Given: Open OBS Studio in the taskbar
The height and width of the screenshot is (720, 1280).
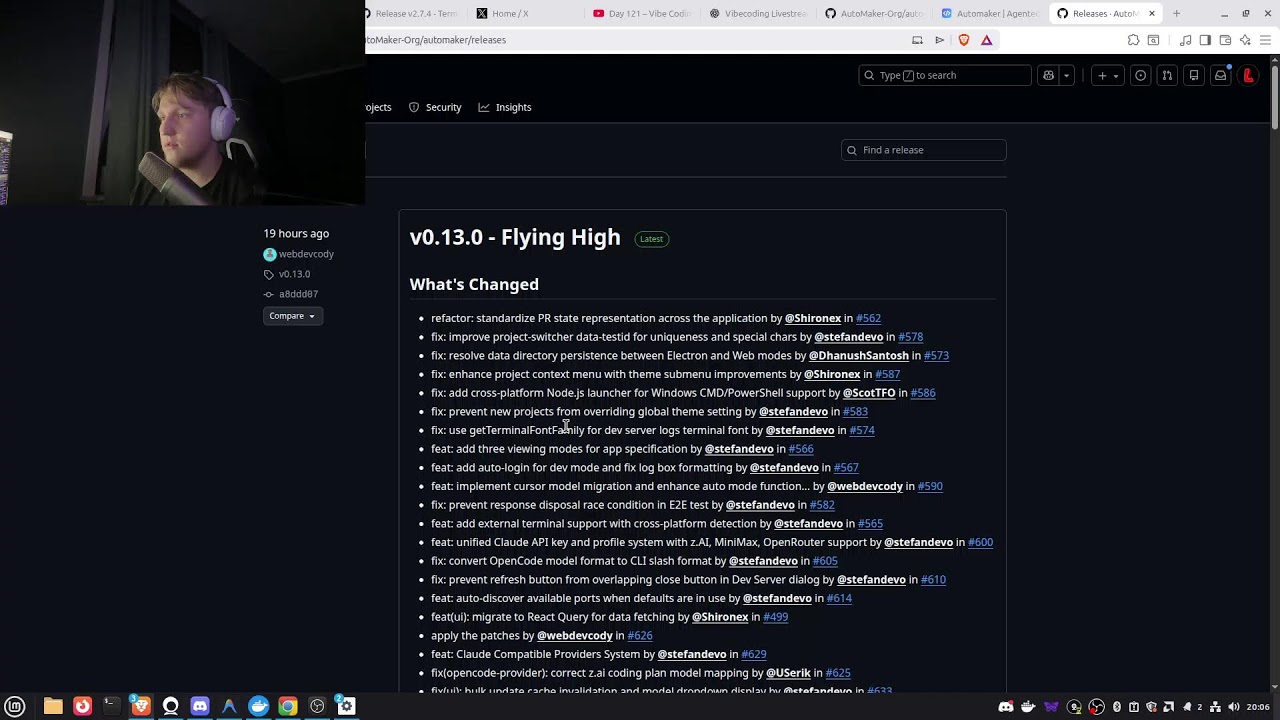Looking at the screenshot, I should [317, 706].
